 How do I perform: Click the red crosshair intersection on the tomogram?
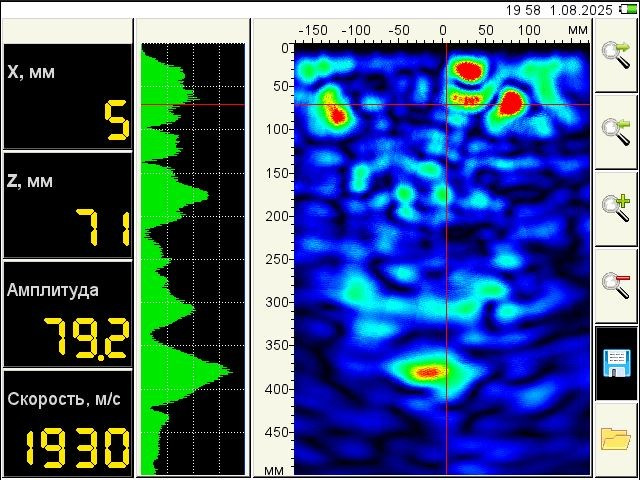[x=446, y=105]
